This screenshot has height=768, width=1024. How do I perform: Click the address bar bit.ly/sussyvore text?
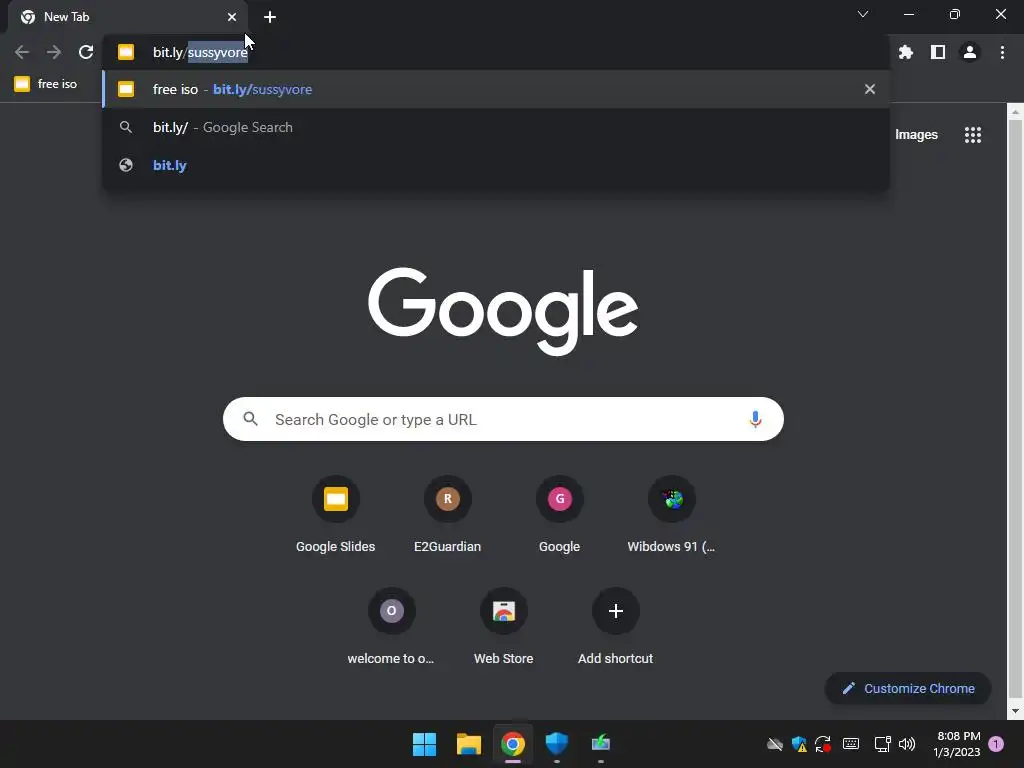point(200,52)
